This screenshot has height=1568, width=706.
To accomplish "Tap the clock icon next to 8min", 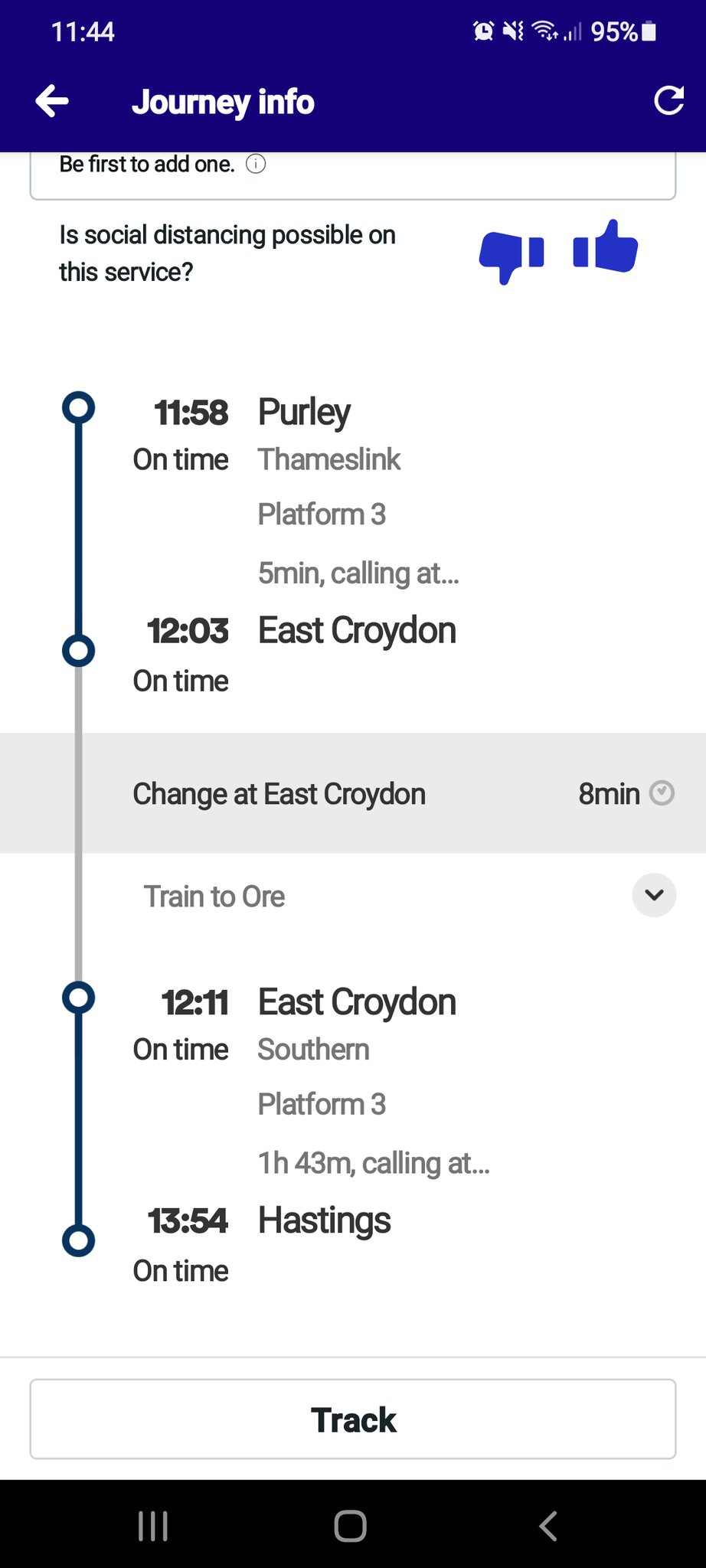I will (662, 793).
